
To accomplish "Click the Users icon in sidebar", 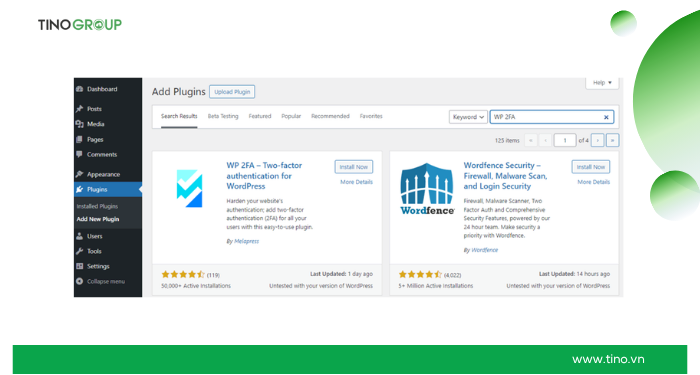I will point(79,236).
